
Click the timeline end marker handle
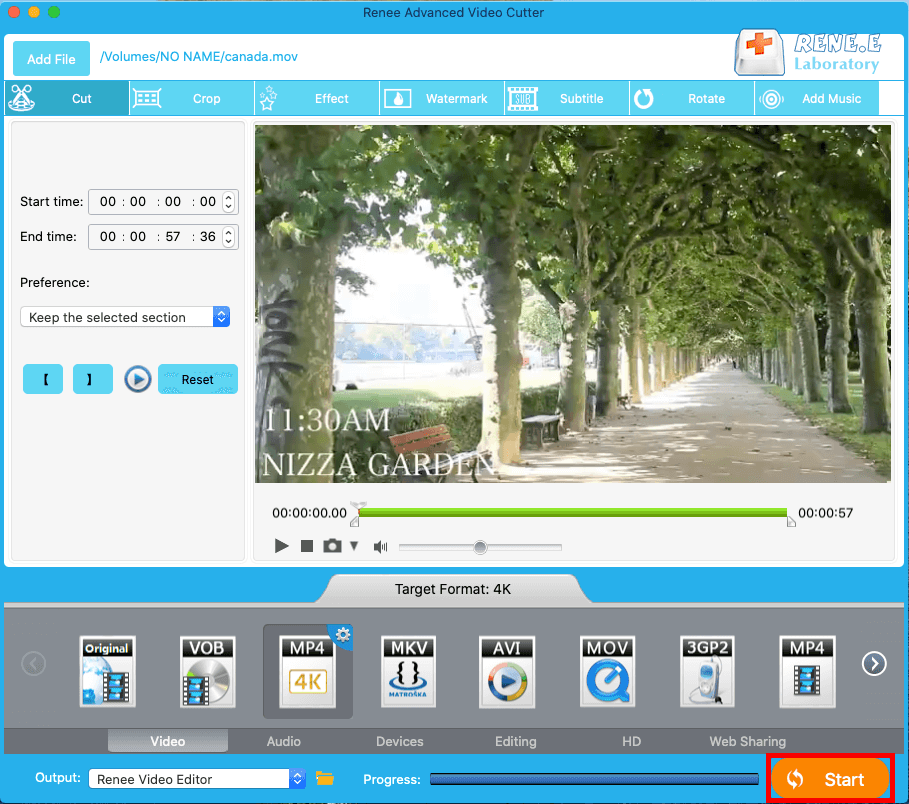(791, 521)
